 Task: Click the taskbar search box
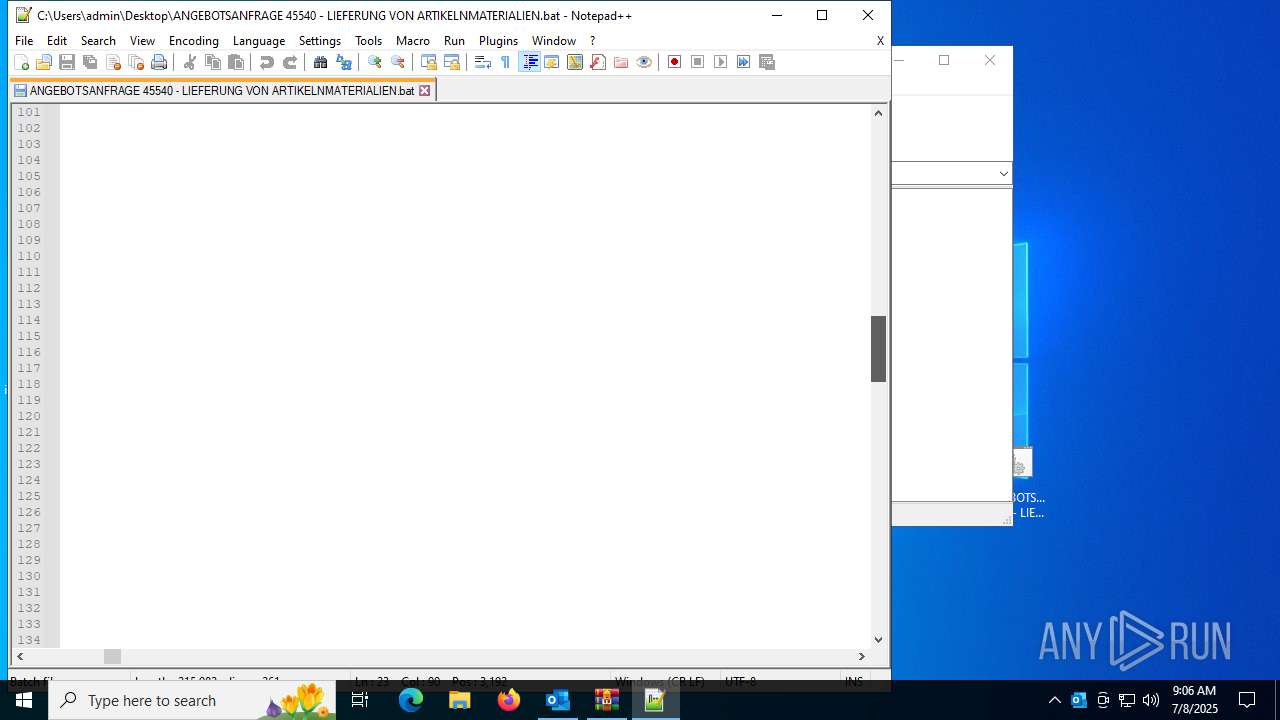tap(192, 700)
